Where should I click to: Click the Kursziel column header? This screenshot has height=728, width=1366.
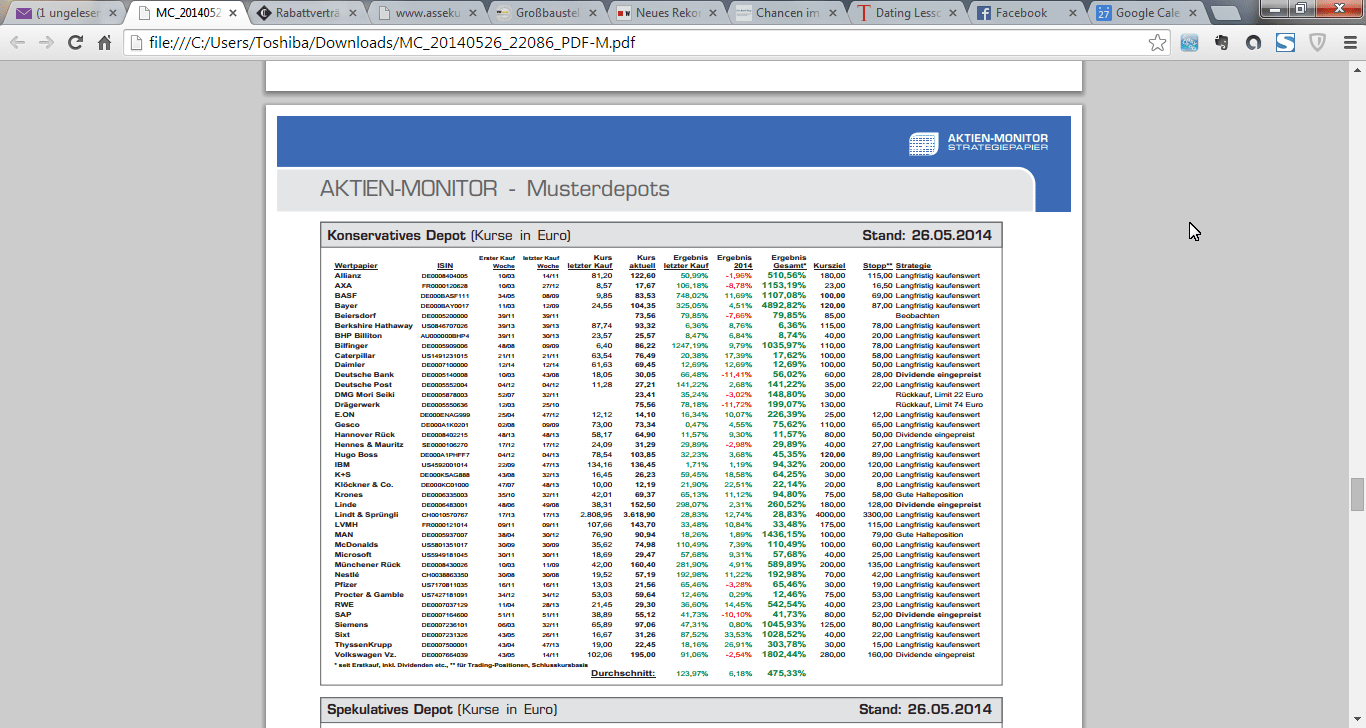[829, 266]
